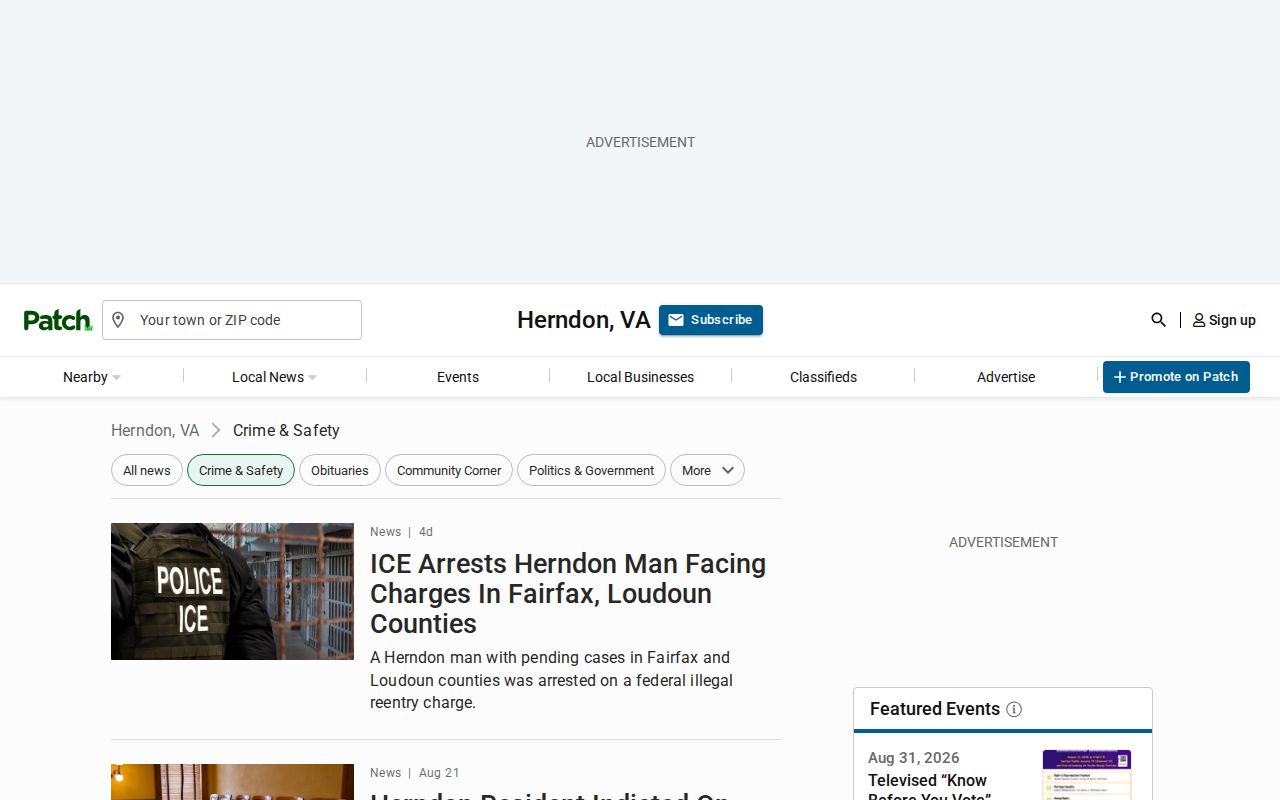
Task: Click the Aug 31, 2026 event date
Action: 914,758
